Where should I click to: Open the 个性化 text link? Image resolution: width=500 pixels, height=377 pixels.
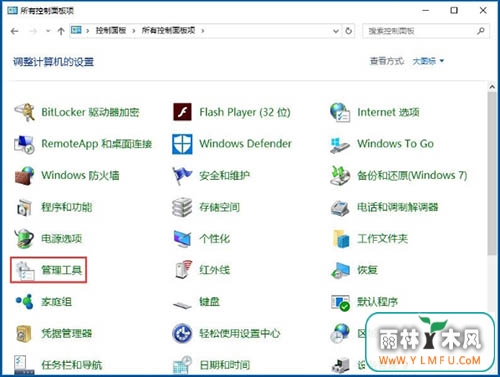click(x=214, y=239)
